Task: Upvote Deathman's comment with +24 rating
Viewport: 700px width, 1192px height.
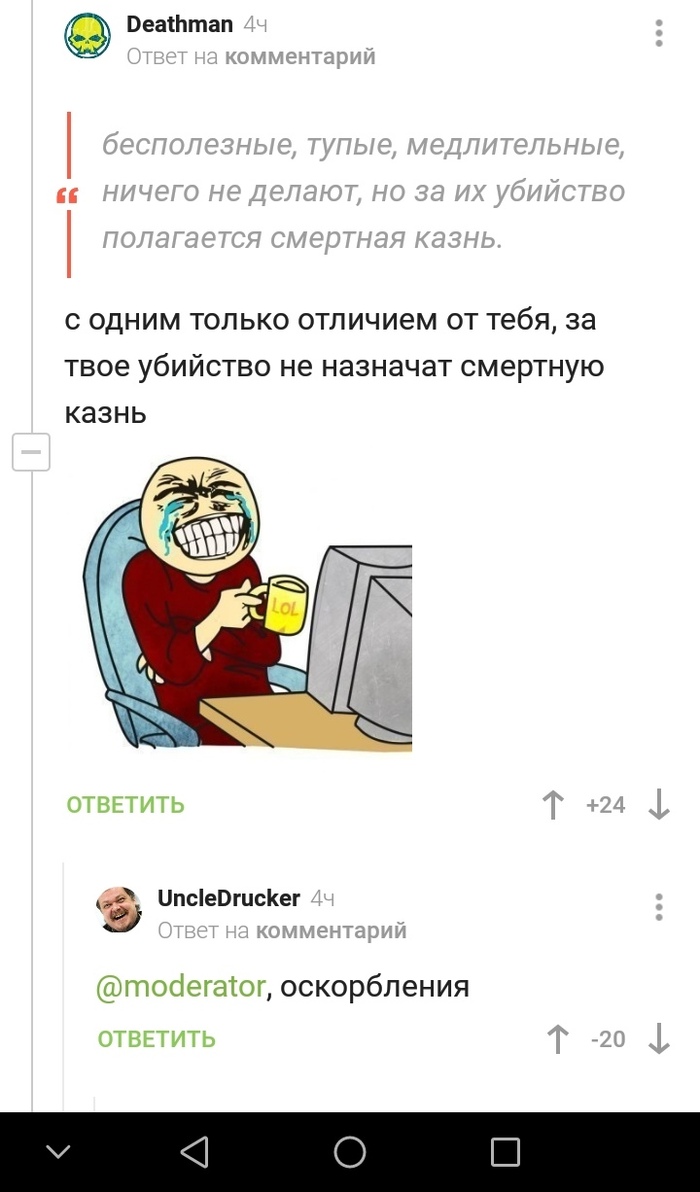Action: click(x=554, y=805)
